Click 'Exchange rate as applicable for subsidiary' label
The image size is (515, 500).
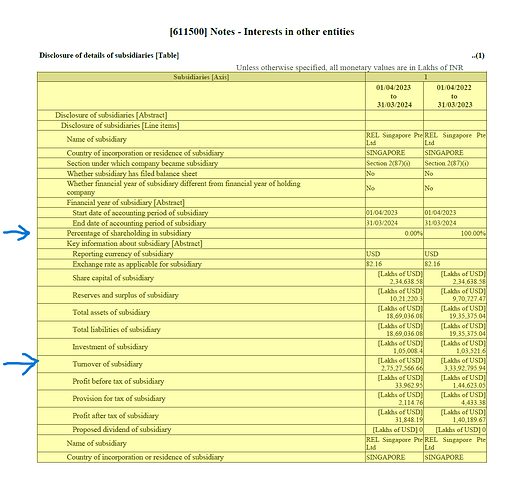click(137, 264)
